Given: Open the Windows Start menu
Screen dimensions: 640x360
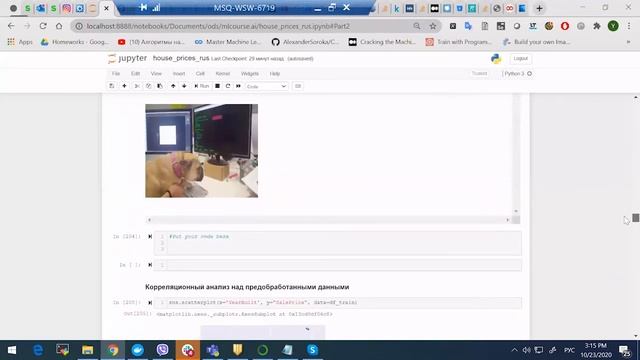Looking at the screenshot, I should pyautogui.click(x=12, y=350).
